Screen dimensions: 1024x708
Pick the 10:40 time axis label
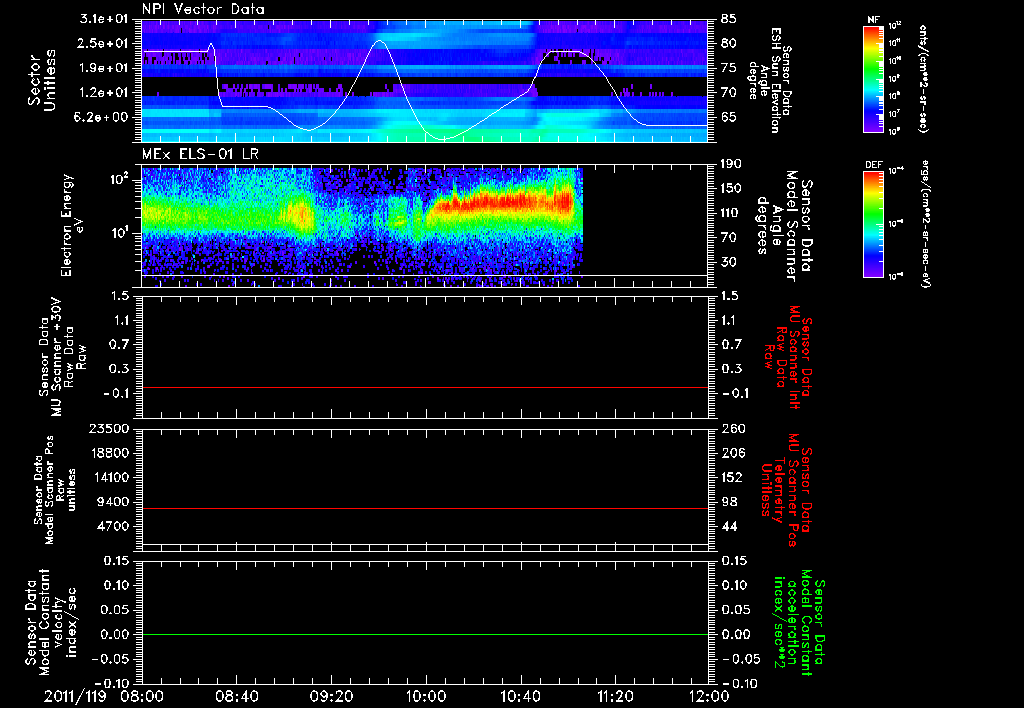click(x=520, y=697)
